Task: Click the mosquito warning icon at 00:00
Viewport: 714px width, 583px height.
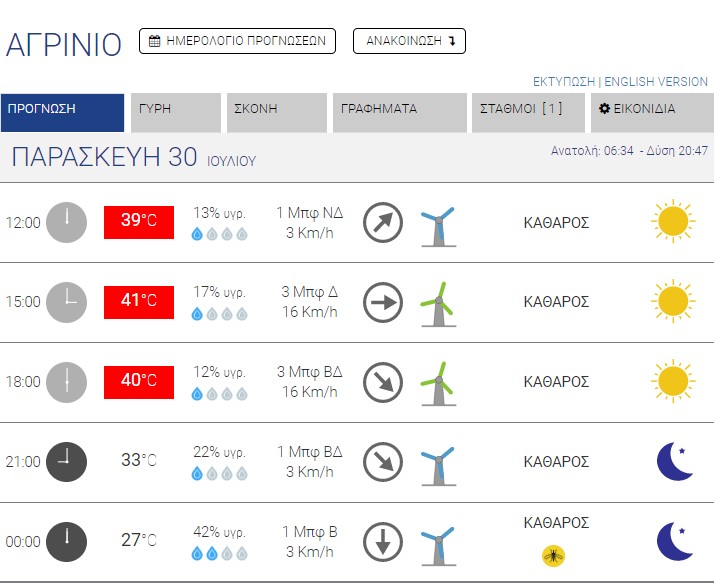Action: [553, 556]
